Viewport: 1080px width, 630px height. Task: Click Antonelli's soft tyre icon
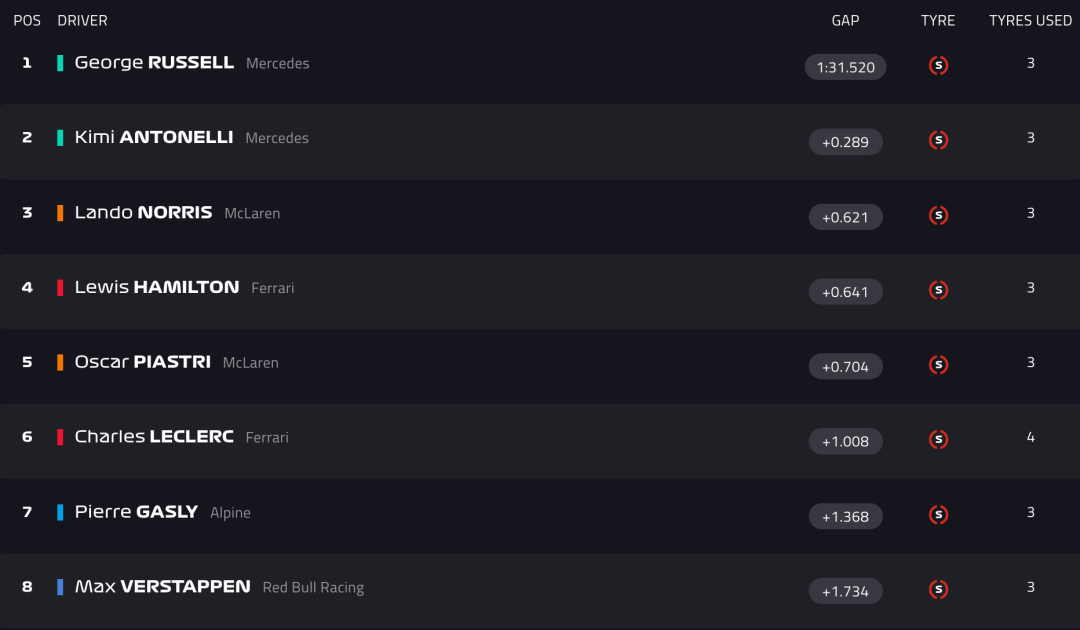click(x=938, y=141)
